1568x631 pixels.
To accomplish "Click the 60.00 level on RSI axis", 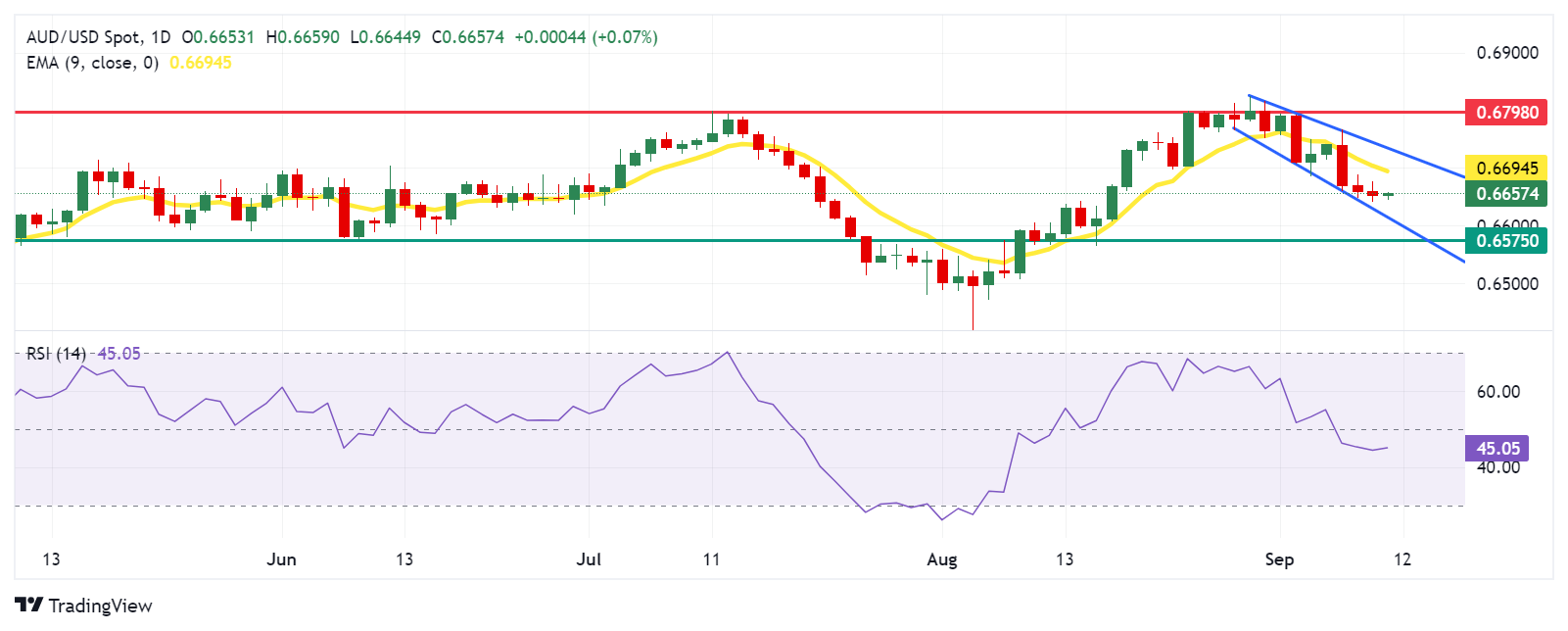I will point(1497,392).
